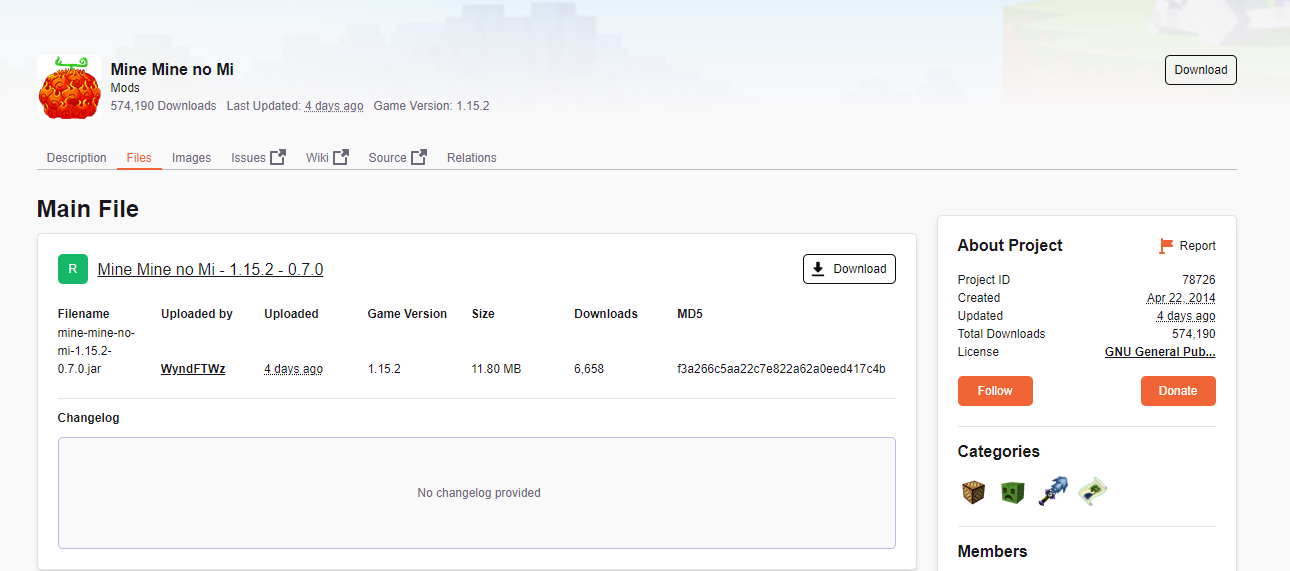Open the GNU General Public license link
Viewport: 1290px width, 571px height.
1160,352
